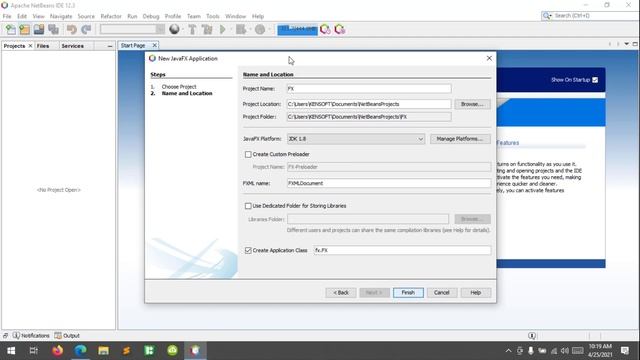
Task: Open the Edit menu
Action: pos(22,16)
